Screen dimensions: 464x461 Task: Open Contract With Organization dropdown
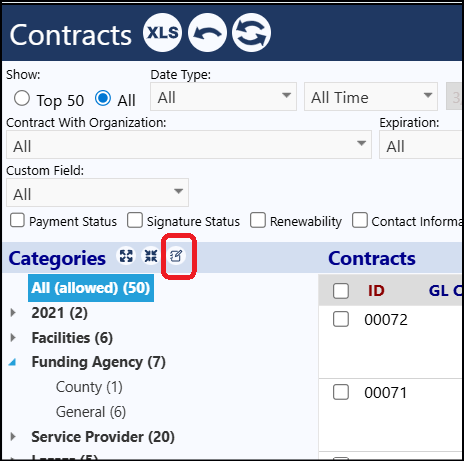189,145
